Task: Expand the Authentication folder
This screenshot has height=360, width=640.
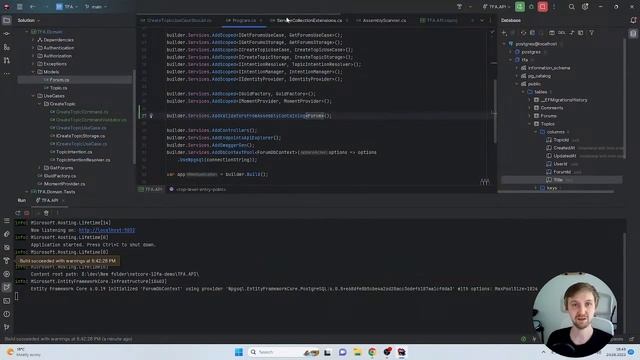Action: click(33, 48)
